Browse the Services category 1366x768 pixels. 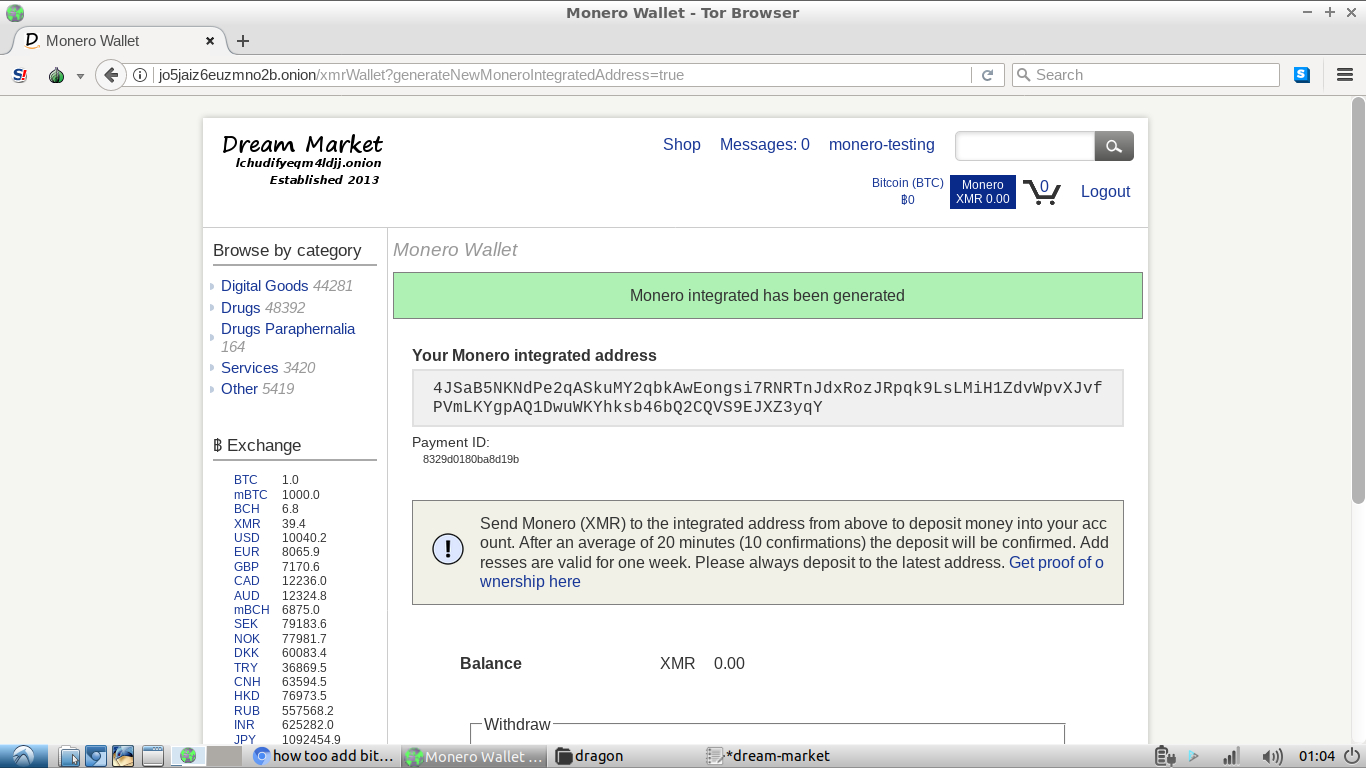[x=250, y=368]
